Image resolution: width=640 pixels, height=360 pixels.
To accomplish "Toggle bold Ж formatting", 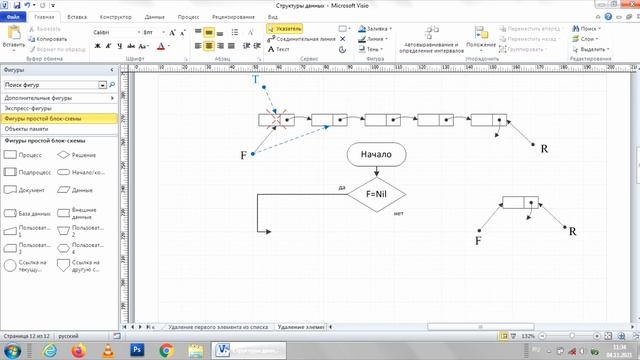I will coord(97,46).
